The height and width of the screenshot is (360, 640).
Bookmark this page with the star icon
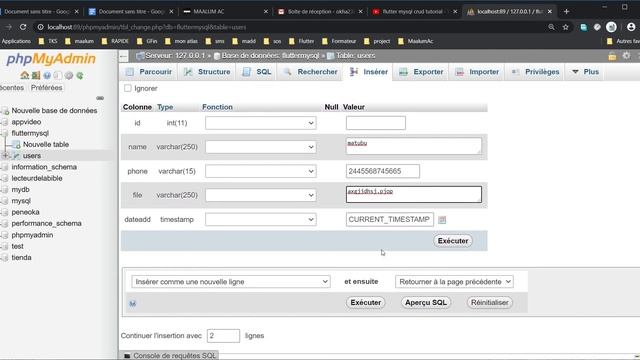565,27
